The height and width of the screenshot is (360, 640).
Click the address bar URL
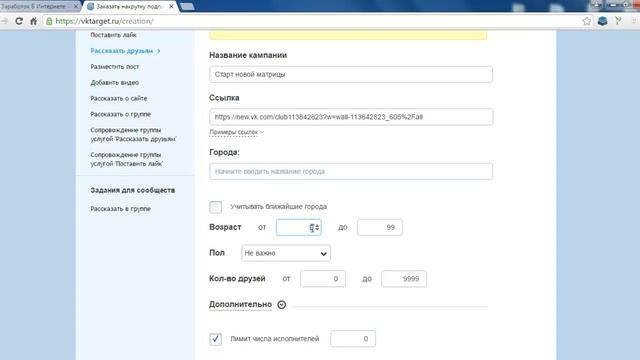coord(104,21)
